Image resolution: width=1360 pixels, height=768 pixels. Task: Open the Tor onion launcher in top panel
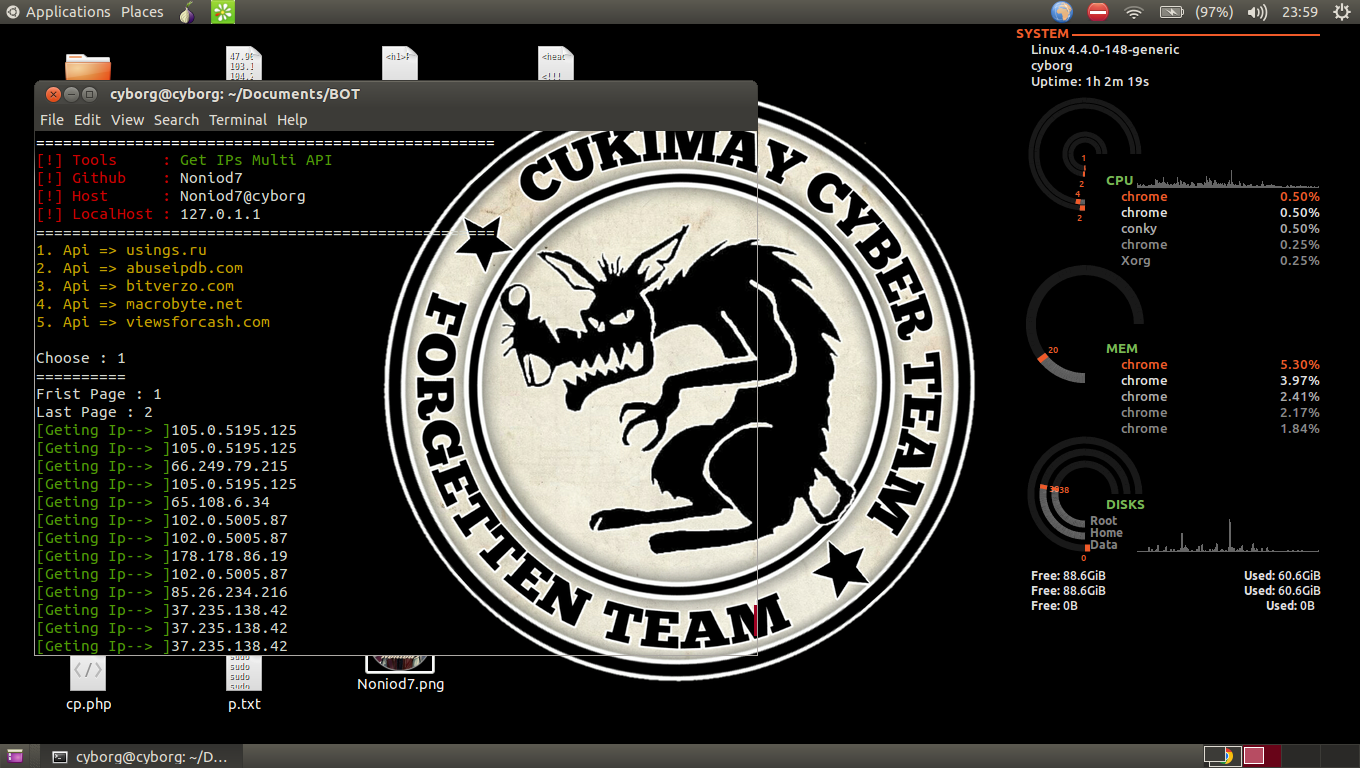[x=186, y=12]
